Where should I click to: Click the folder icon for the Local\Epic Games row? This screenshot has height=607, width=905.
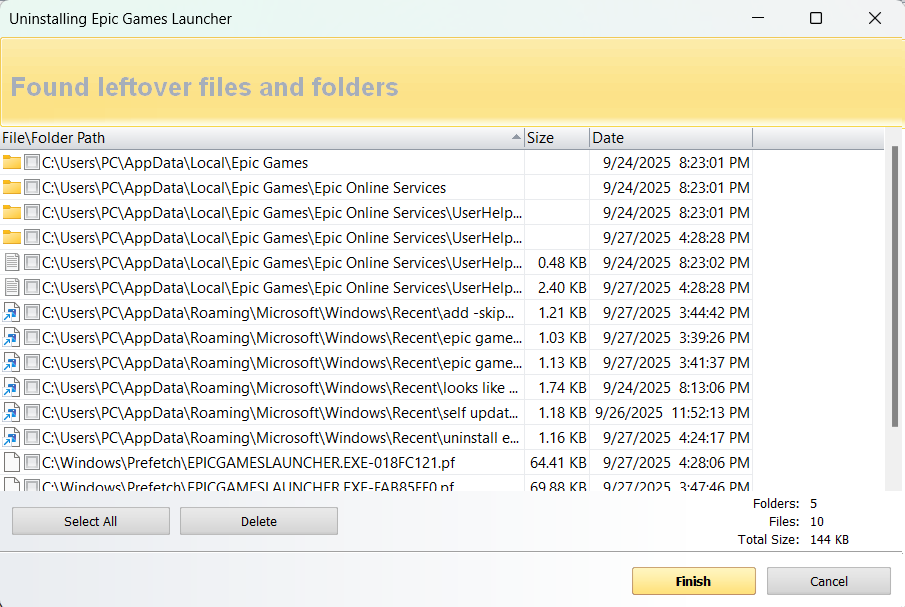click(12, 163)
